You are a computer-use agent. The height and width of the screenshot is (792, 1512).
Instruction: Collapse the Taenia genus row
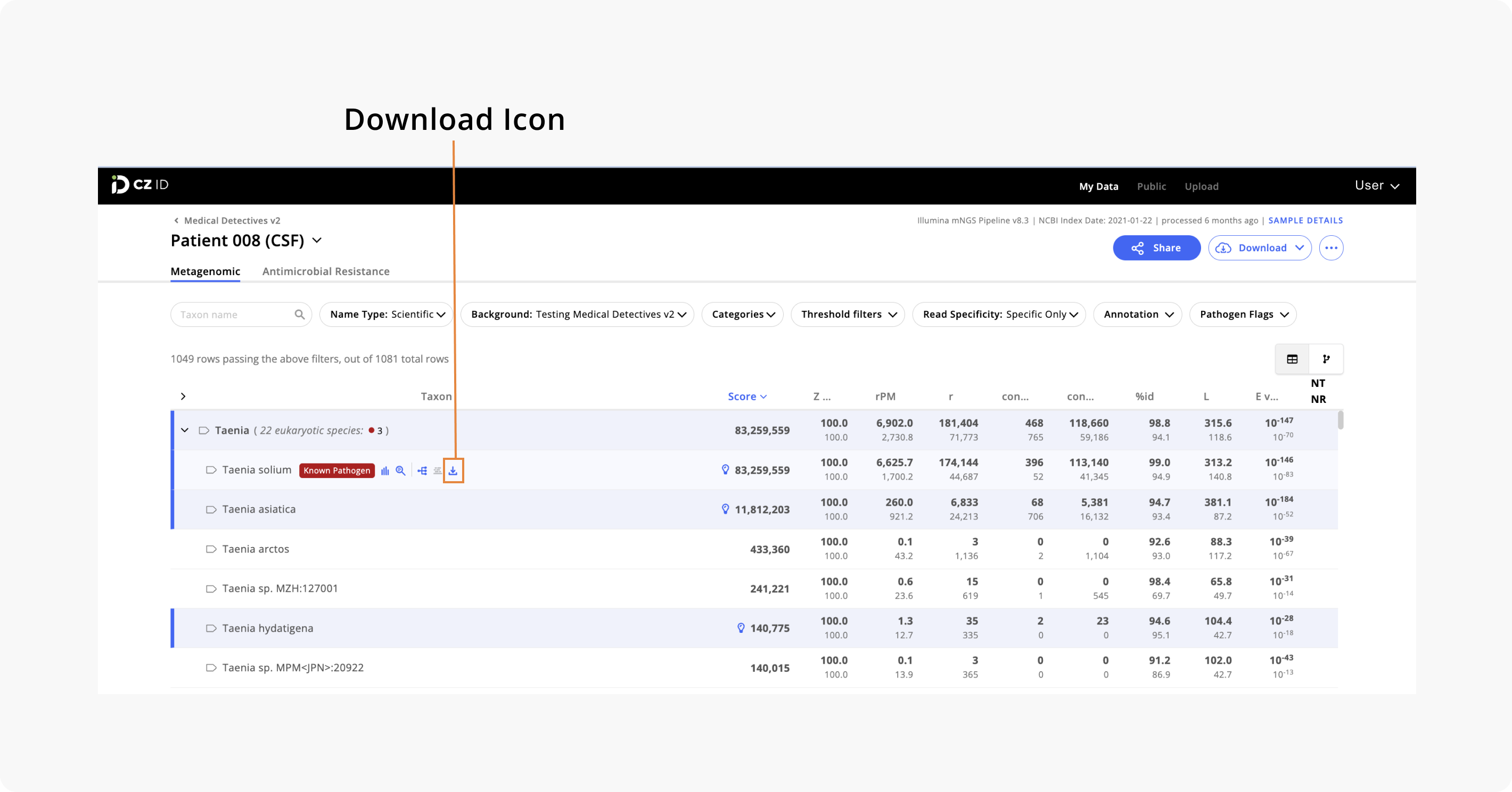click(x=185, y=430)
